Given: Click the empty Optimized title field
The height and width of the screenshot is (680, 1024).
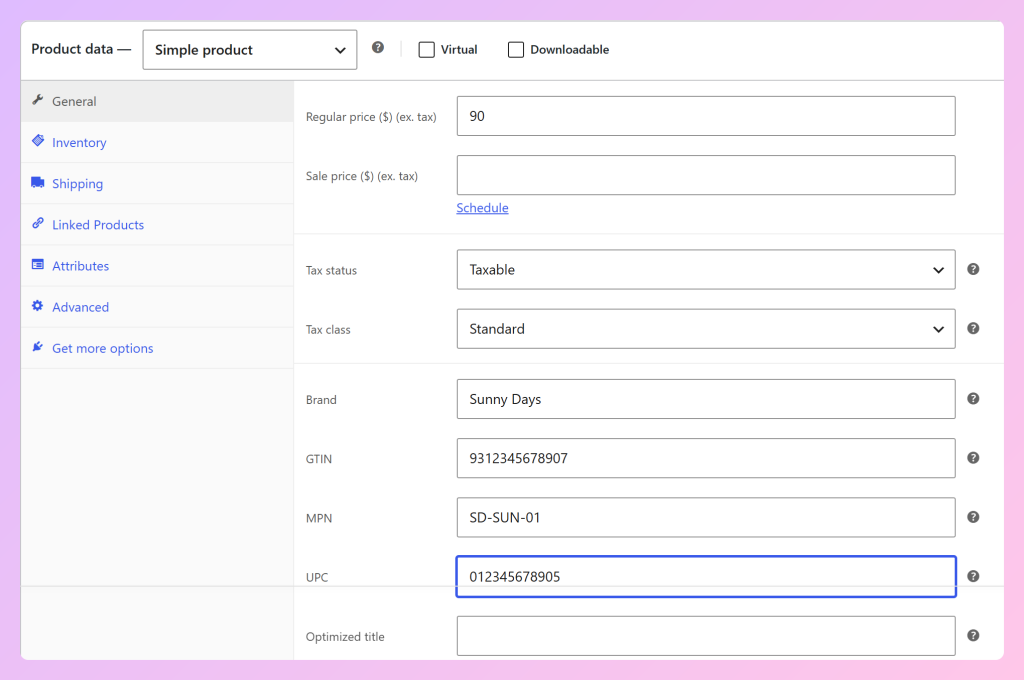Looking at the screenshot, I should 706,636.
